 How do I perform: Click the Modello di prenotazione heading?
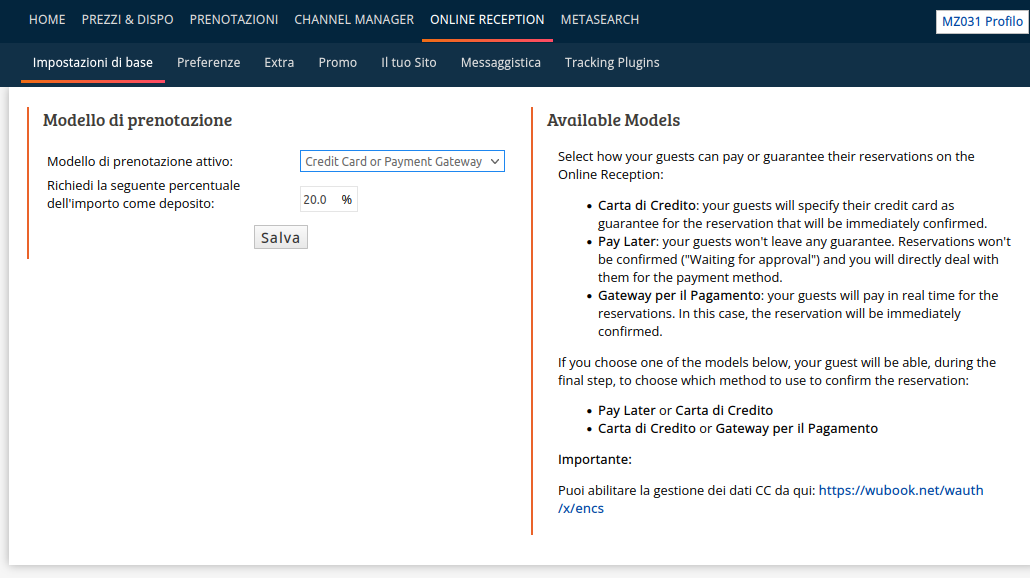coord(137,120)
